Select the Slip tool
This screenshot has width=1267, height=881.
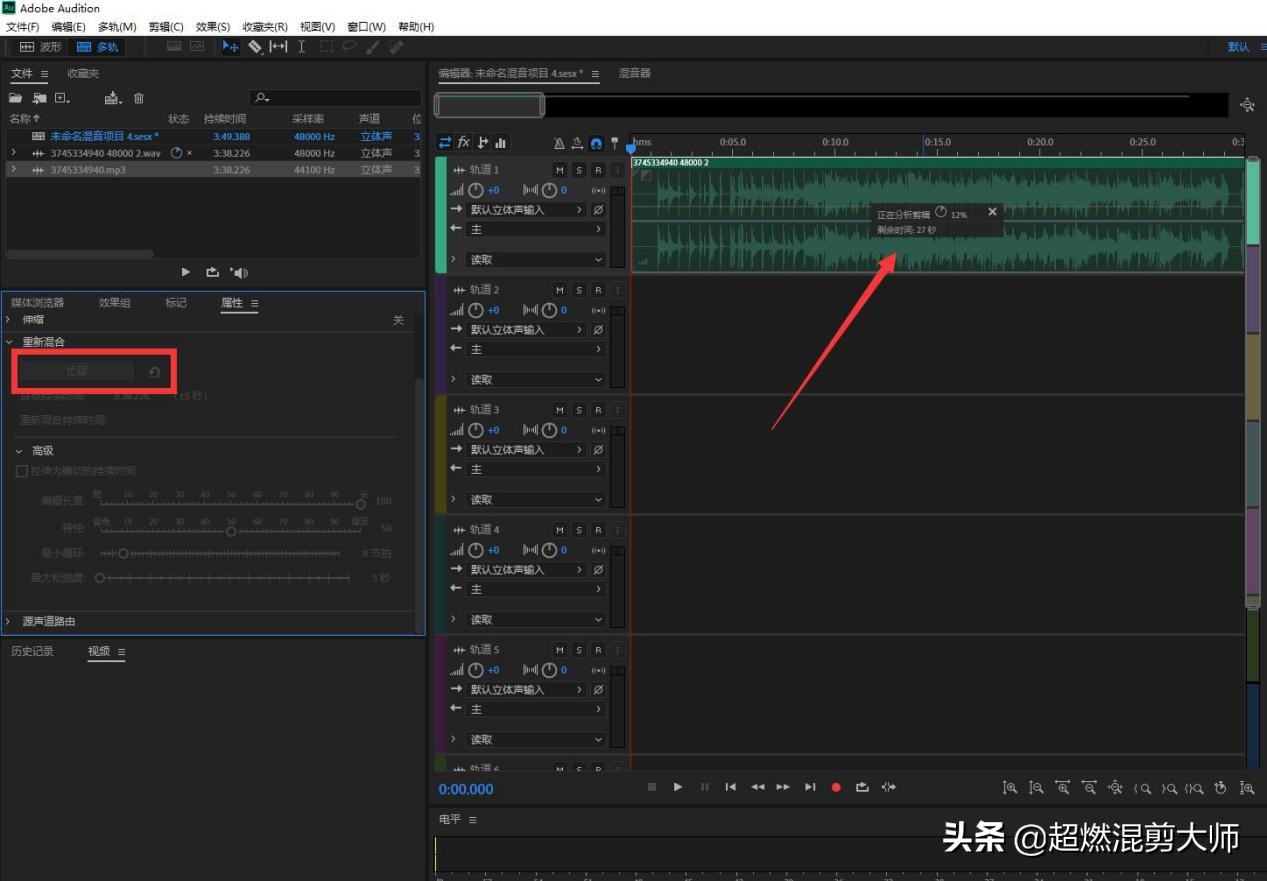tap(279, 47)
